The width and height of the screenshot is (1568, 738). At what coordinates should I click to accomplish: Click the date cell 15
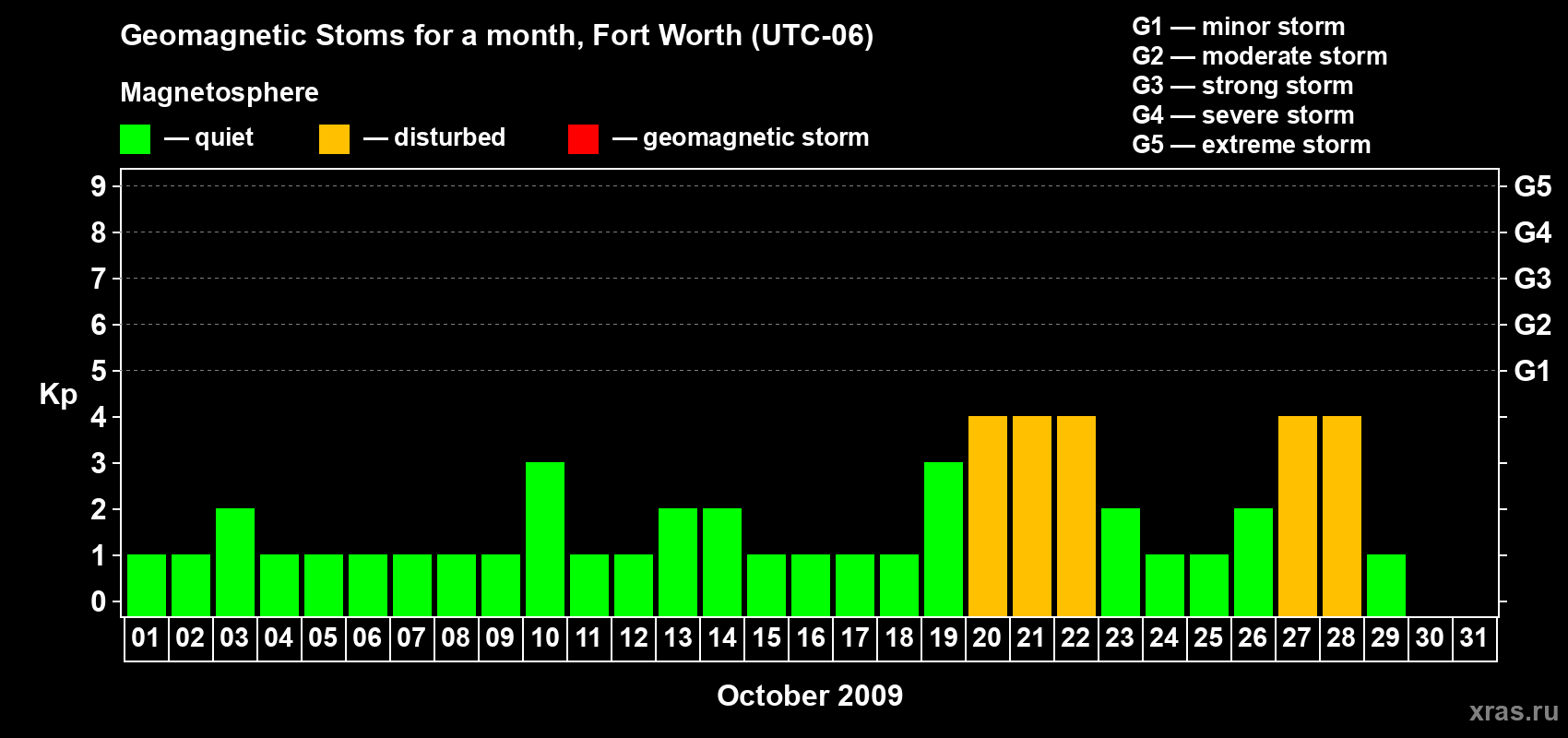[766, 638]
